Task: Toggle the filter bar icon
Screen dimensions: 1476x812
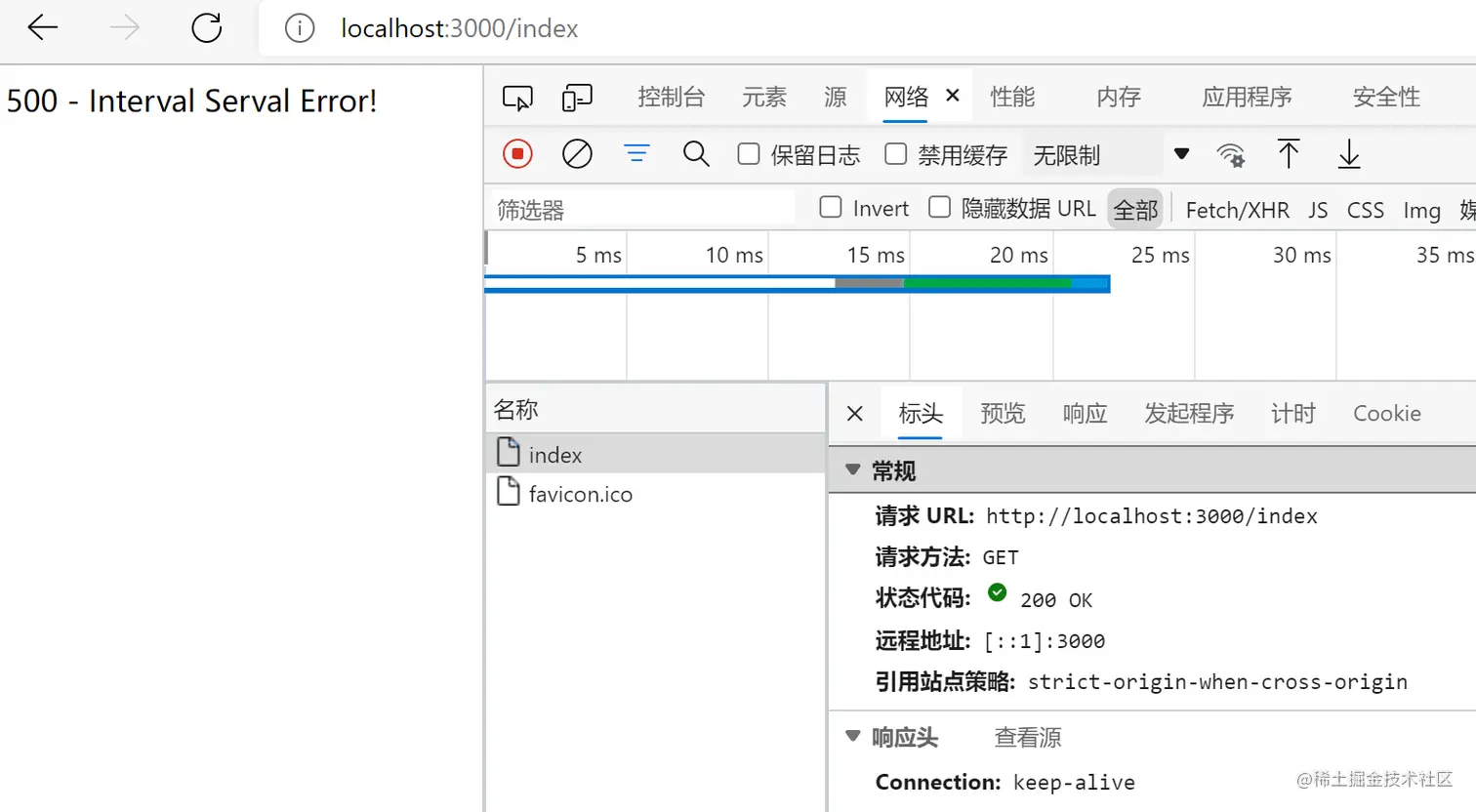Action: pos(636,153)
